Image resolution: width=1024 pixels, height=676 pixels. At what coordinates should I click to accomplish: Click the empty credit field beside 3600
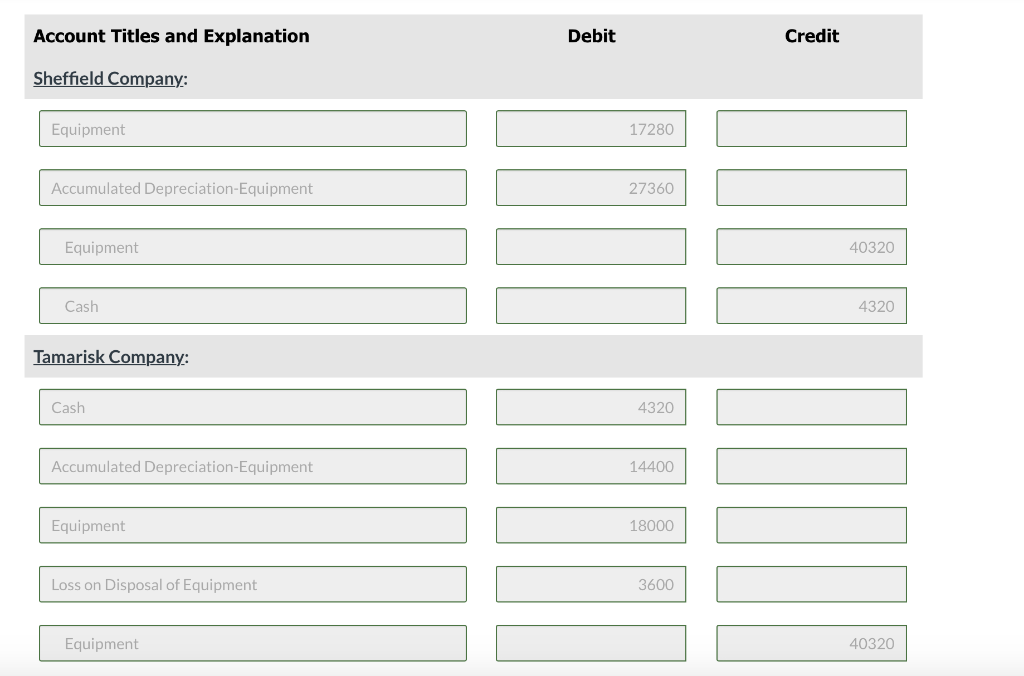click(x=812, y=584)
